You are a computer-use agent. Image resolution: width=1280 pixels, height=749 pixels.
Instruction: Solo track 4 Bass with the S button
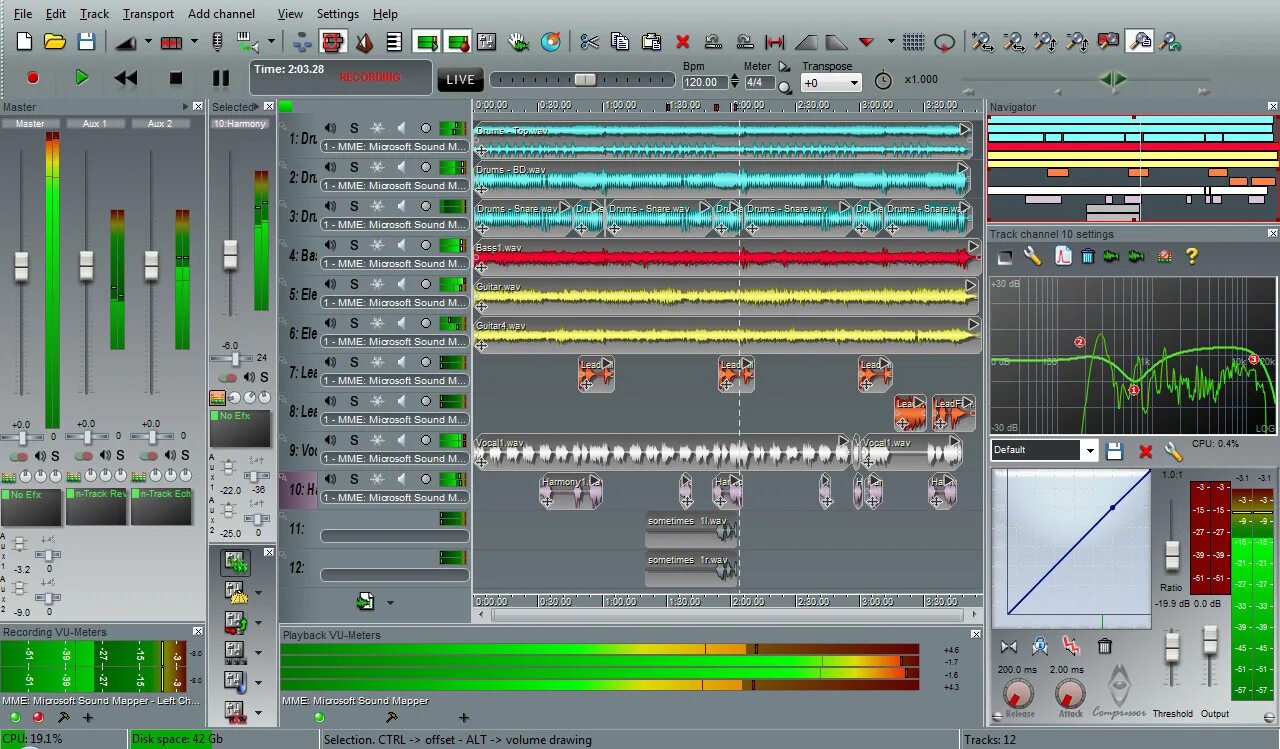click(354, 245)
